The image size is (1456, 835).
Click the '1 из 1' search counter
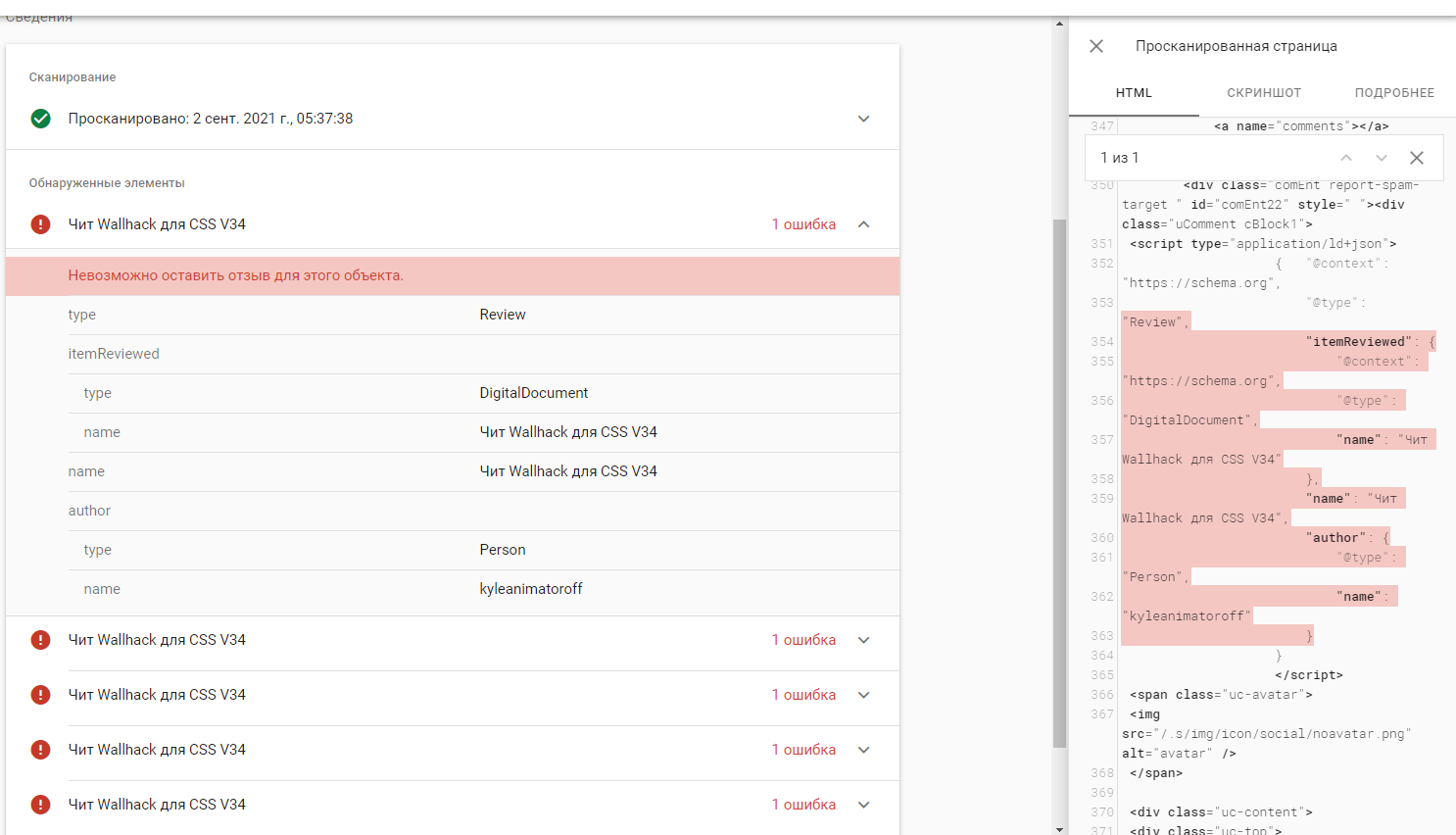1120,158
